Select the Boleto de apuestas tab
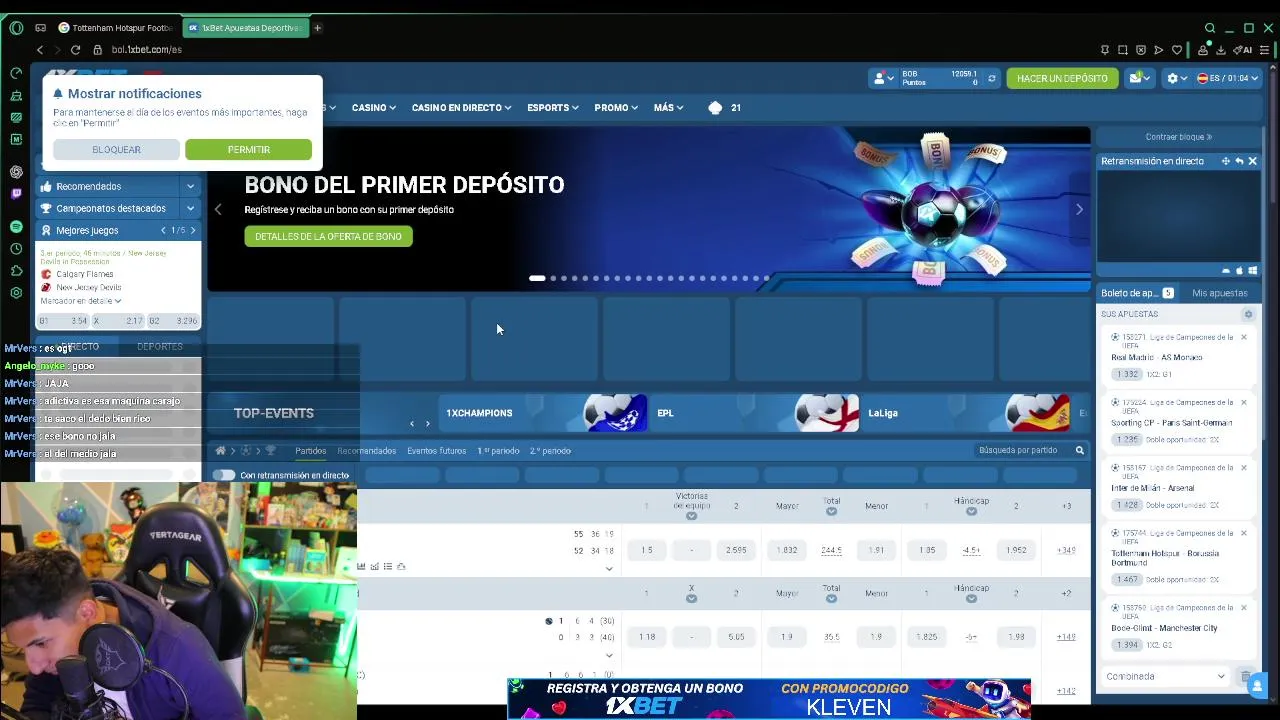1280x720 pixels. 1138,293
